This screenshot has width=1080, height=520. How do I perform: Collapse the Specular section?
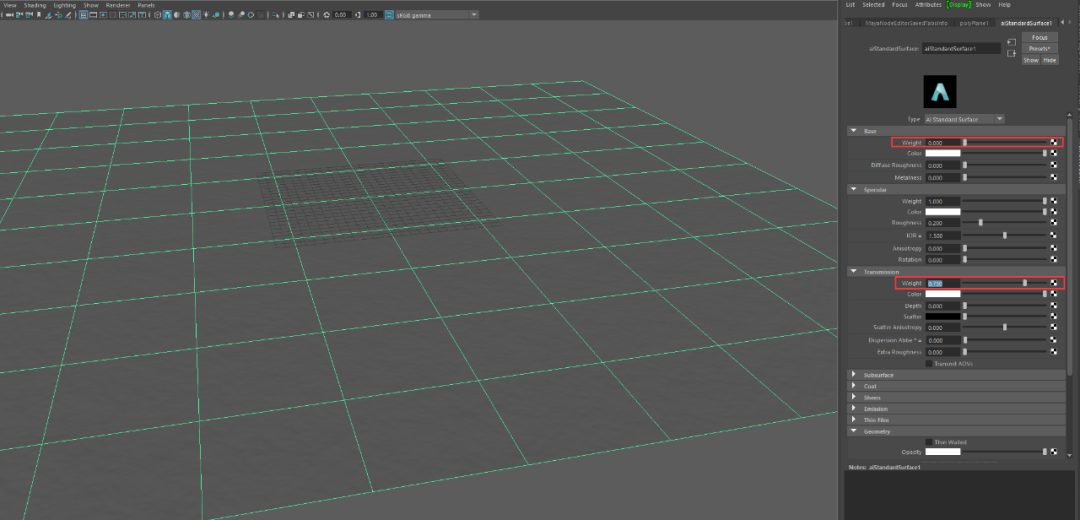[x=854, y=189]
